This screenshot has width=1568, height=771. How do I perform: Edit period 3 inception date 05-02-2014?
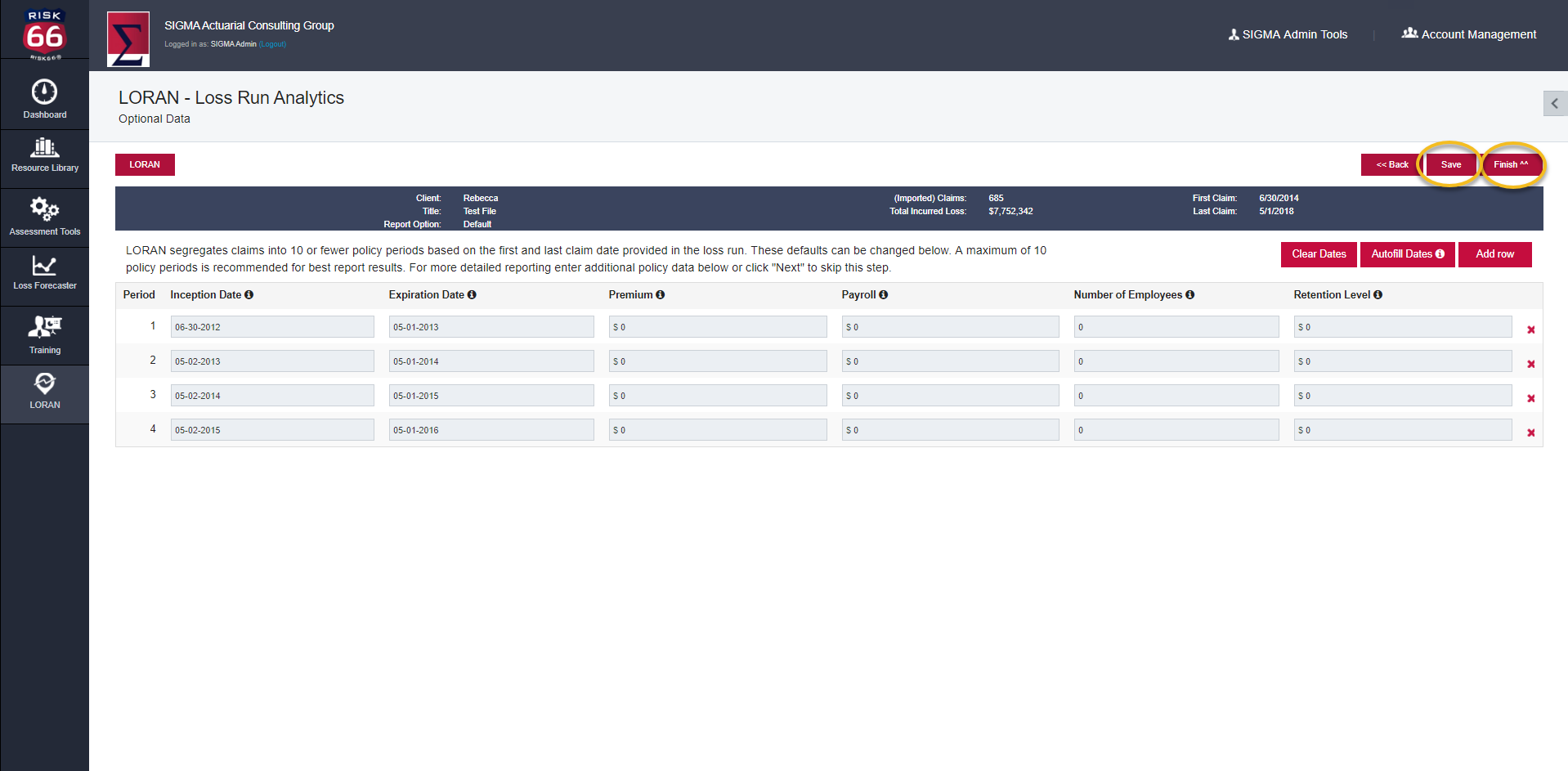[272, 396]
